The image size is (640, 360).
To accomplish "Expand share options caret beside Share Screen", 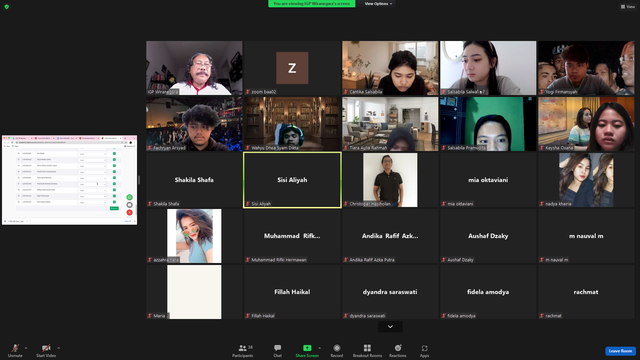I will click(x=319, y=348).
